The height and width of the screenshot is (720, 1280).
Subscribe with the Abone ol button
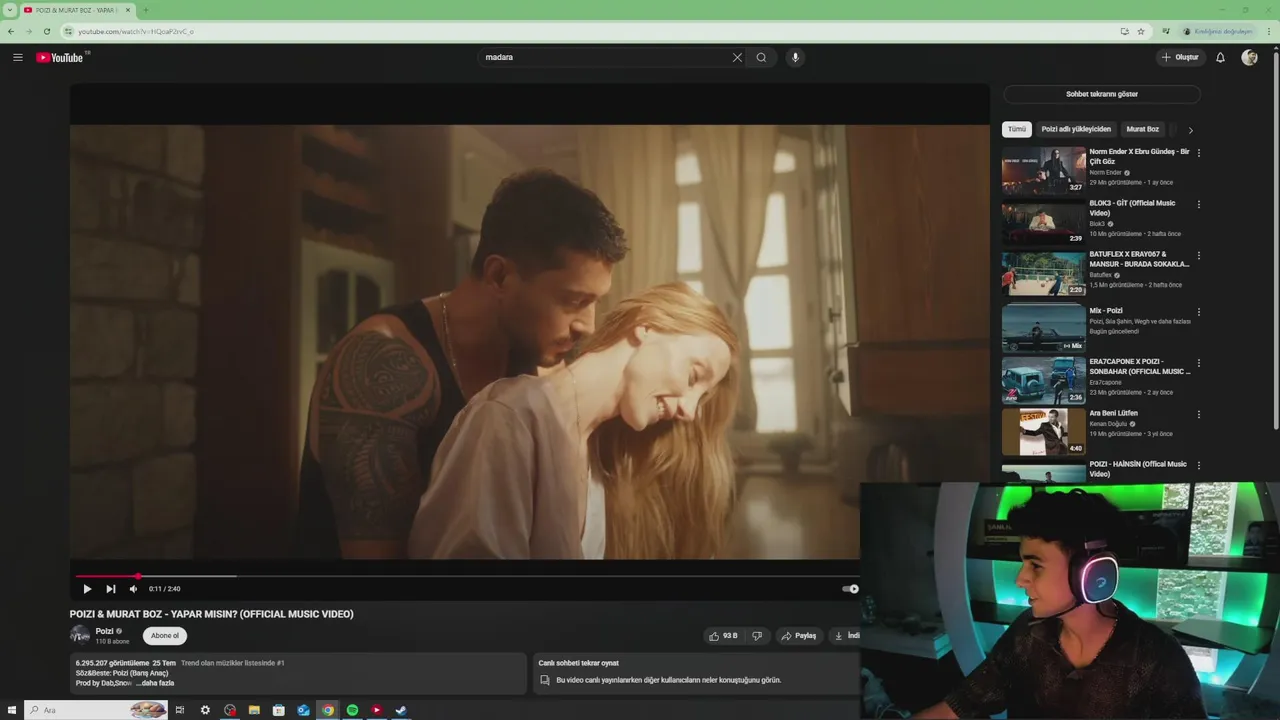coord(165,635)
